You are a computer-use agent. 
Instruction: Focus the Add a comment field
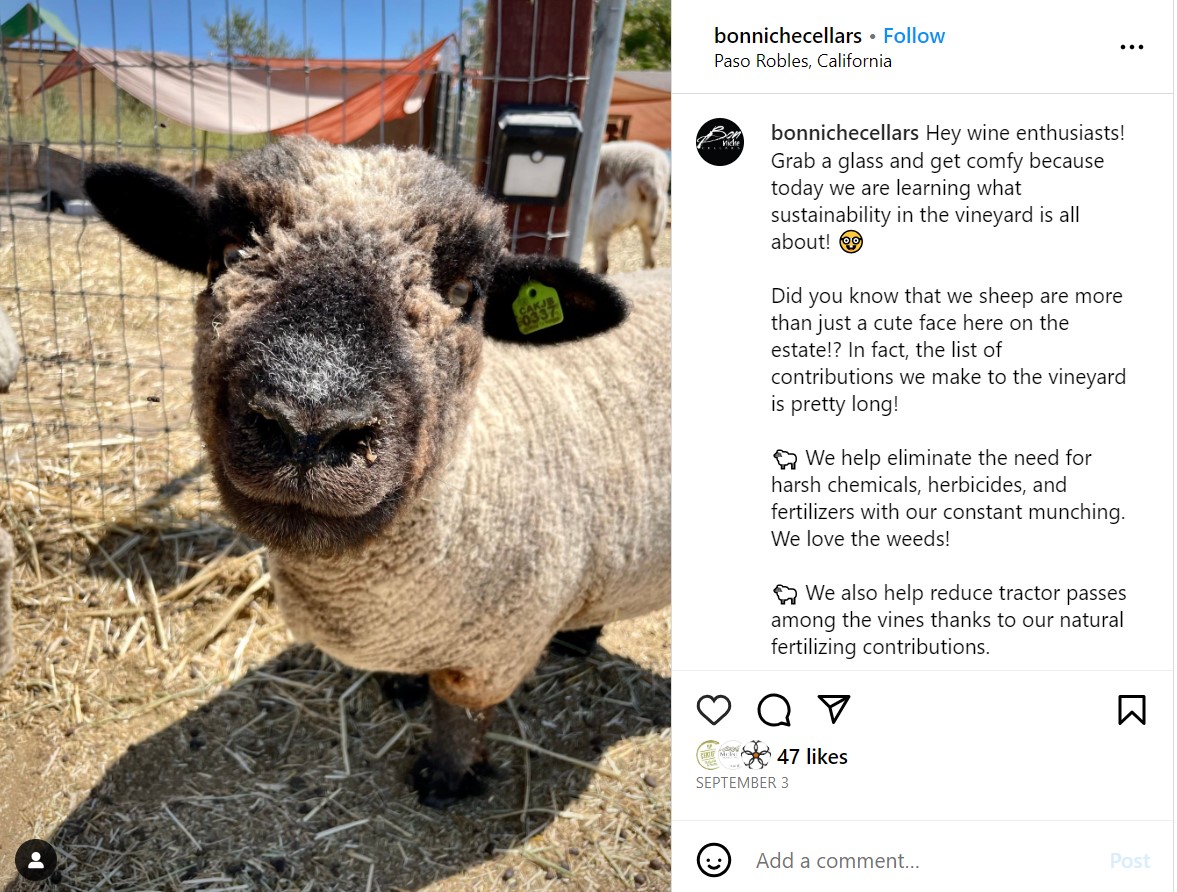(x=923, y=860)
